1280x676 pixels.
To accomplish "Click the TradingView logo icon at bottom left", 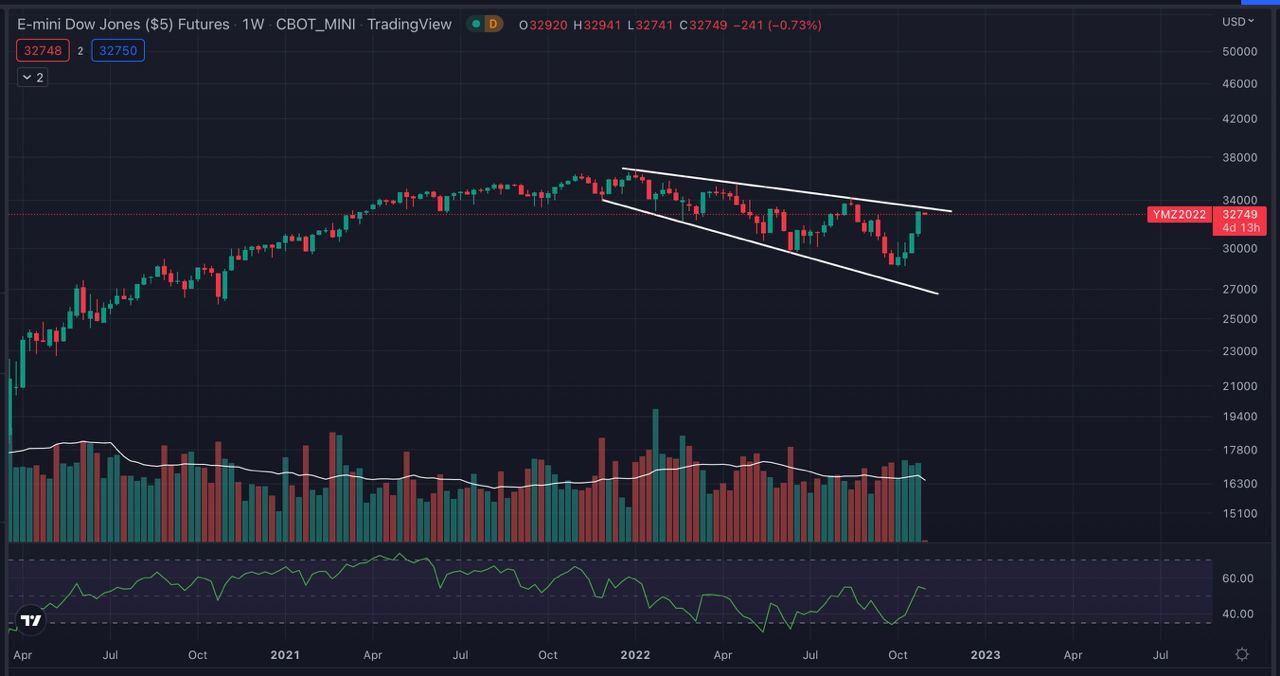I will 32,620.
